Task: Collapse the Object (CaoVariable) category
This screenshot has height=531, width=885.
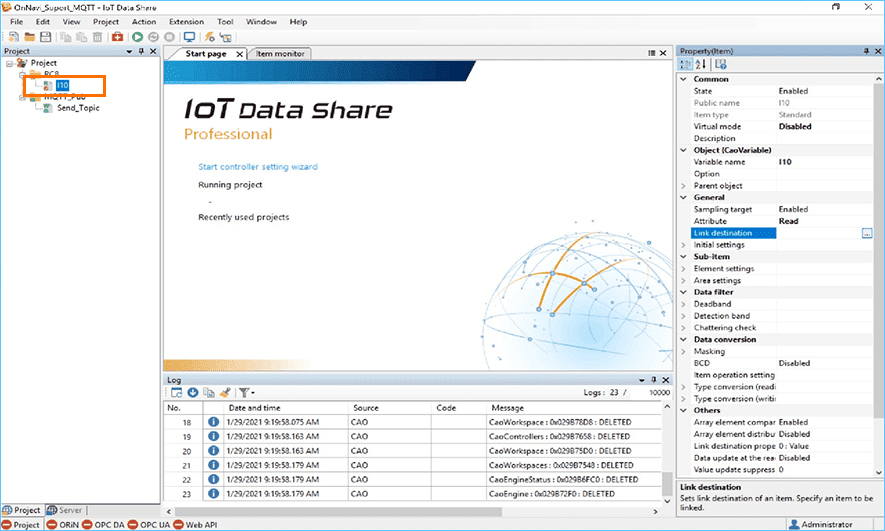Action: pos(684,150)
